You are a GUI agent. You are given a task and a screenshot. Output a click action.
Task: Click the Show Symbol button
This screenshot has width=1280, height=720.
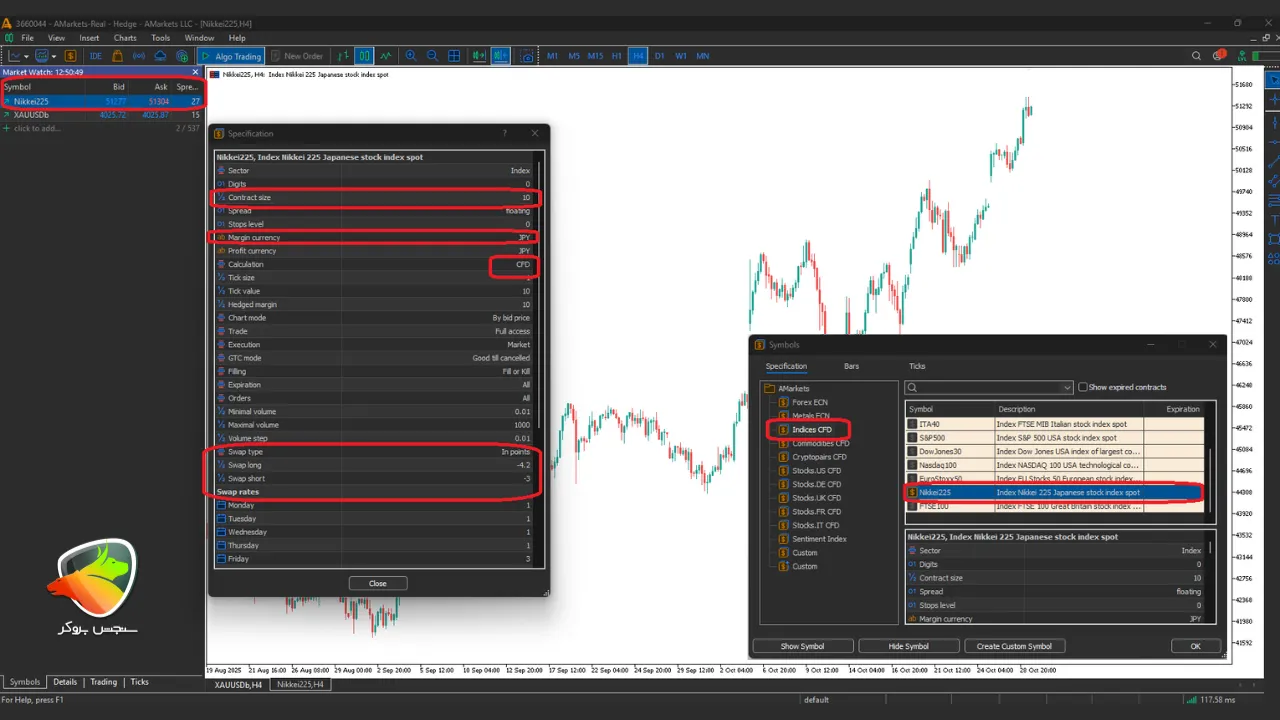803,646
